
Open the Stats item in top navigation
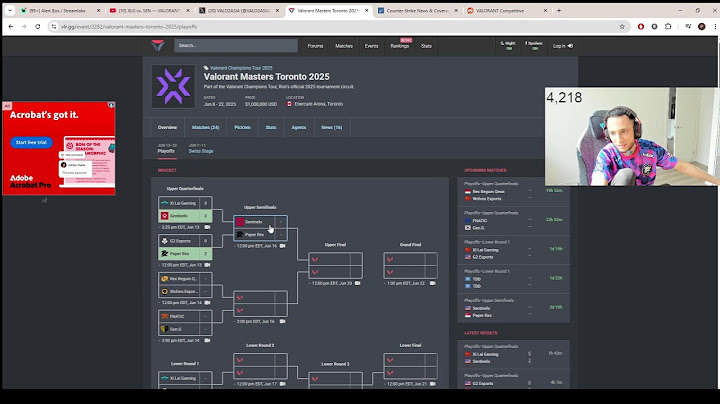click(426, 46)
